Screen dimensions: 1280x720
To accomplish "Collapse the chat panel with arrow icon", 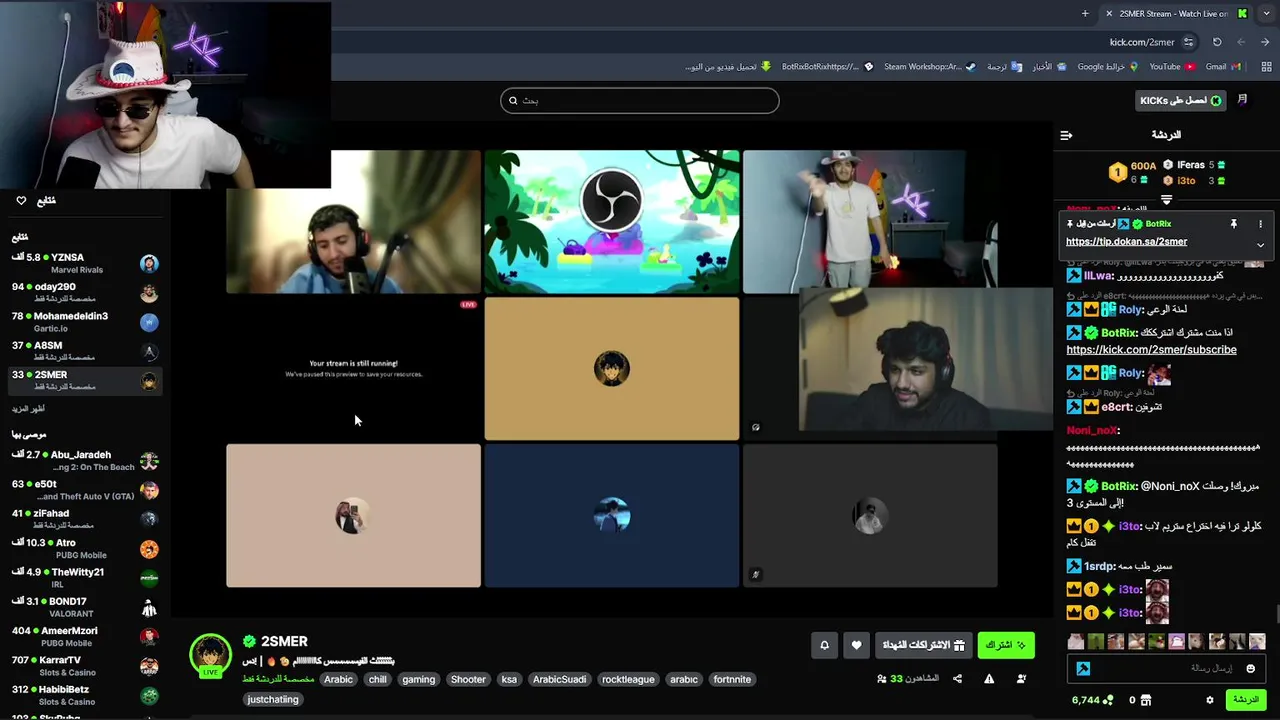I will coord(1066,135).
